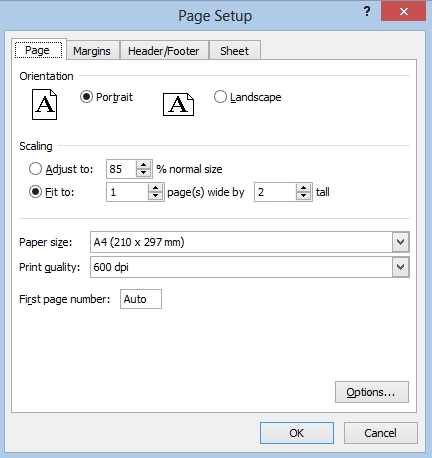Decrease the Adjust to percentage value
Screen dimensions: 432x458
[x=144, y=173]
